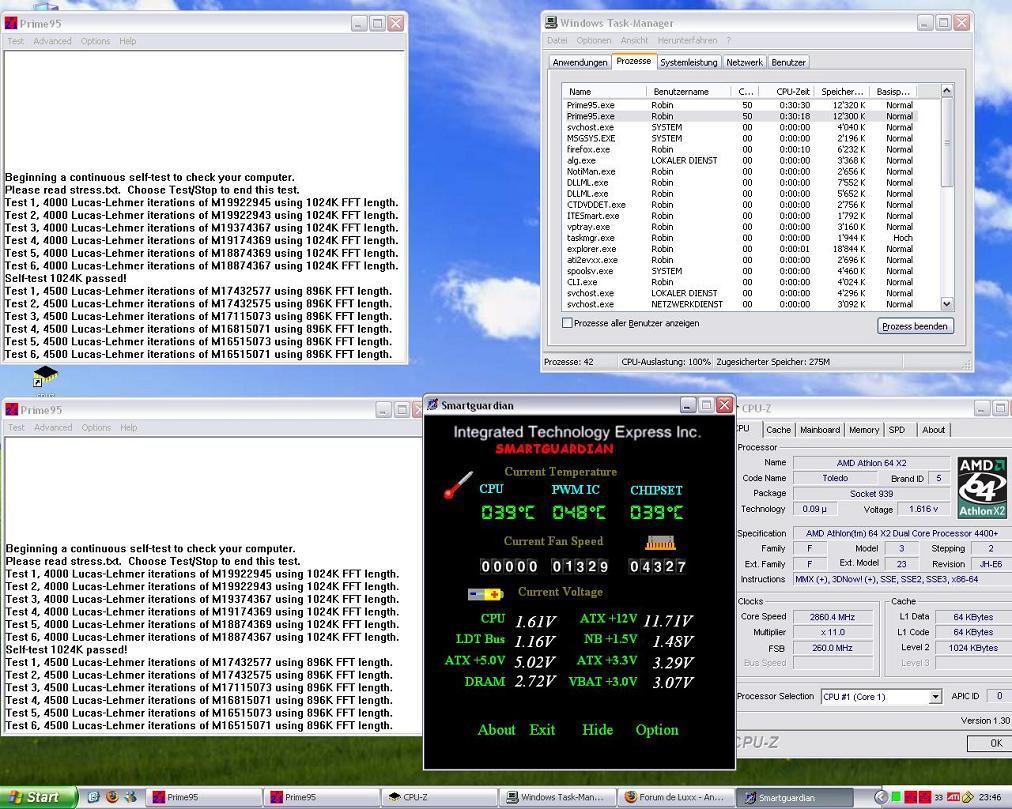Screen dimensions: 1012x809
Task: Click battery icon beside Current Voltage
Action: tap(485, 593)
